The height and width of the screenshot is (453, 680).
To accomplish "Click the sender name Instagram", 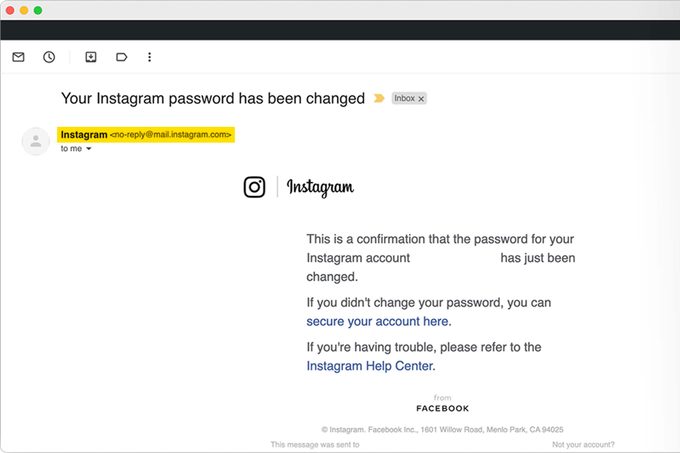I will click(84, 134).
